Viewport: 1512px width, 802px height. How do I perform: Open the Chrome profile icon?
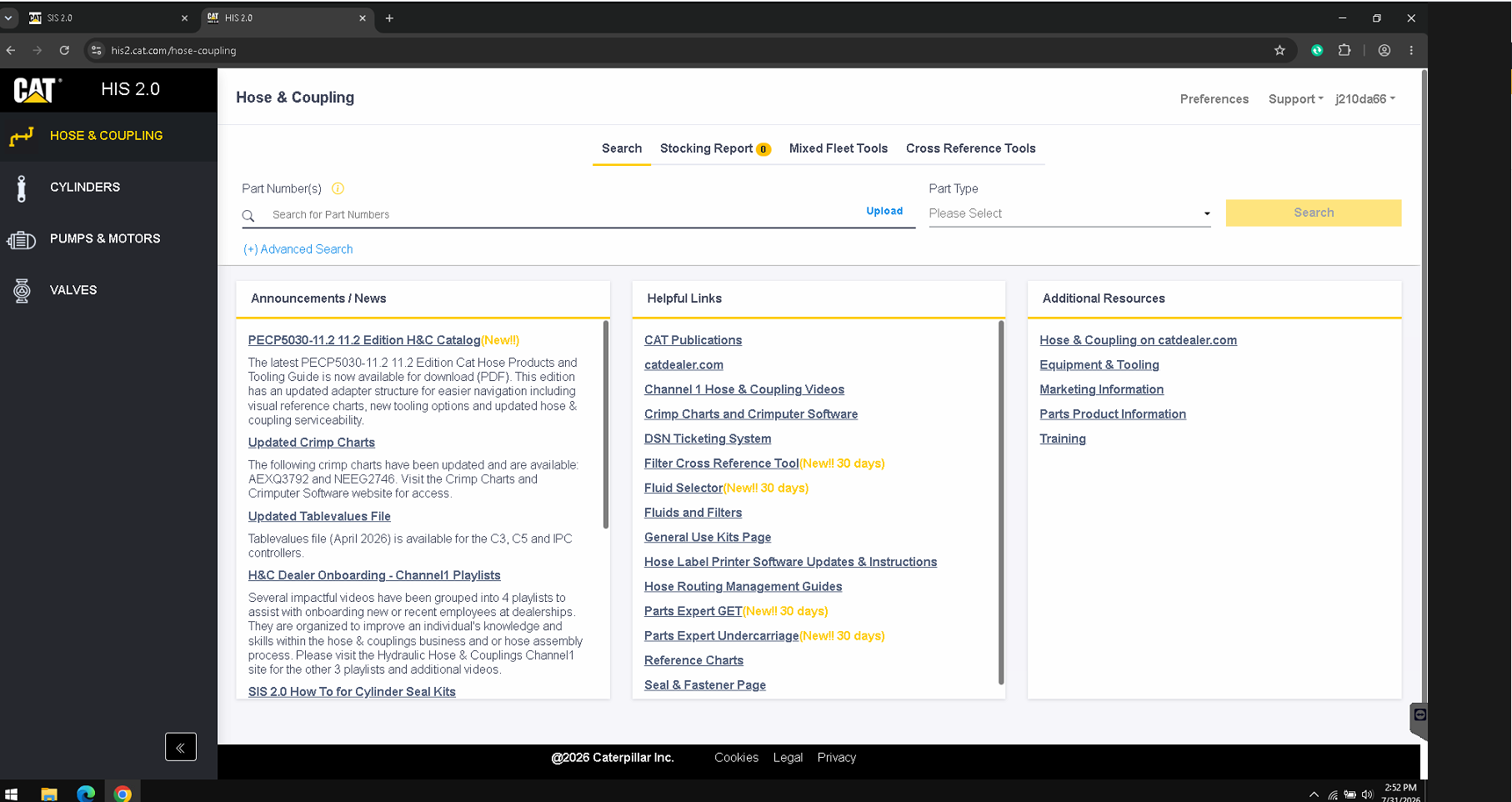coord(1384,50)
